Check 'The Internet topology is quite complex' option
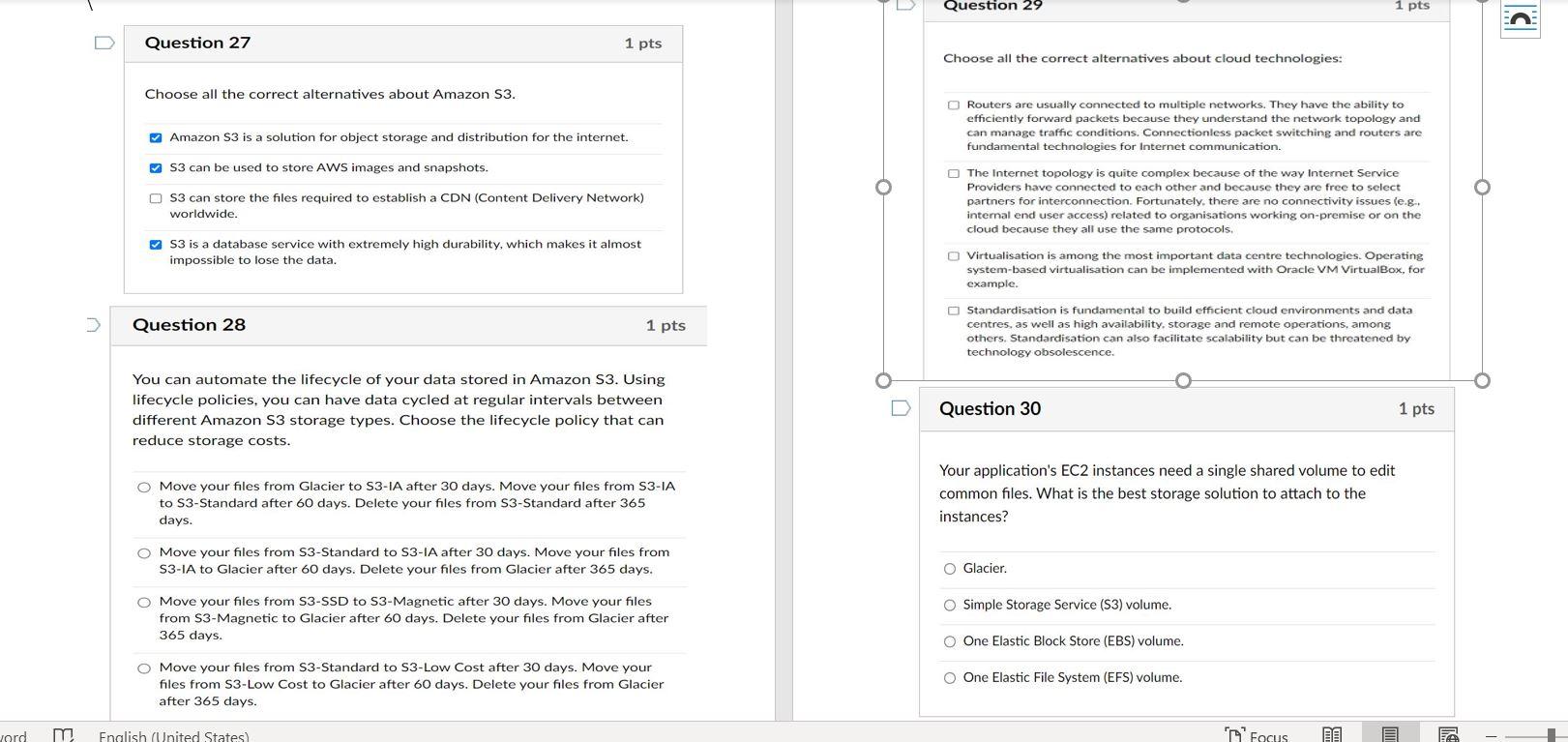 pyautogui.click(x=954, y=173)
